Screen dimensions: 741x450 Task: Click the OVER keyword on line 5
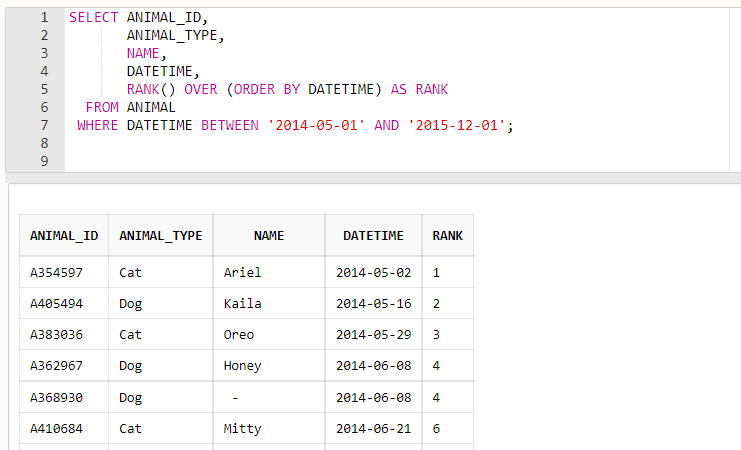point(200,89)
